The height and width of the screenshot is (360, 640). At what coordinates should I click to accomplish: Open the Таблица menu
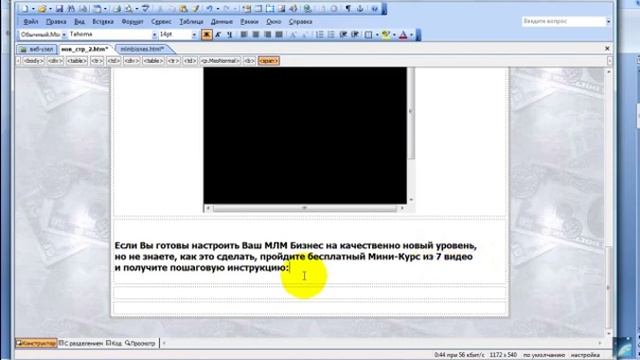coord(191,22)
